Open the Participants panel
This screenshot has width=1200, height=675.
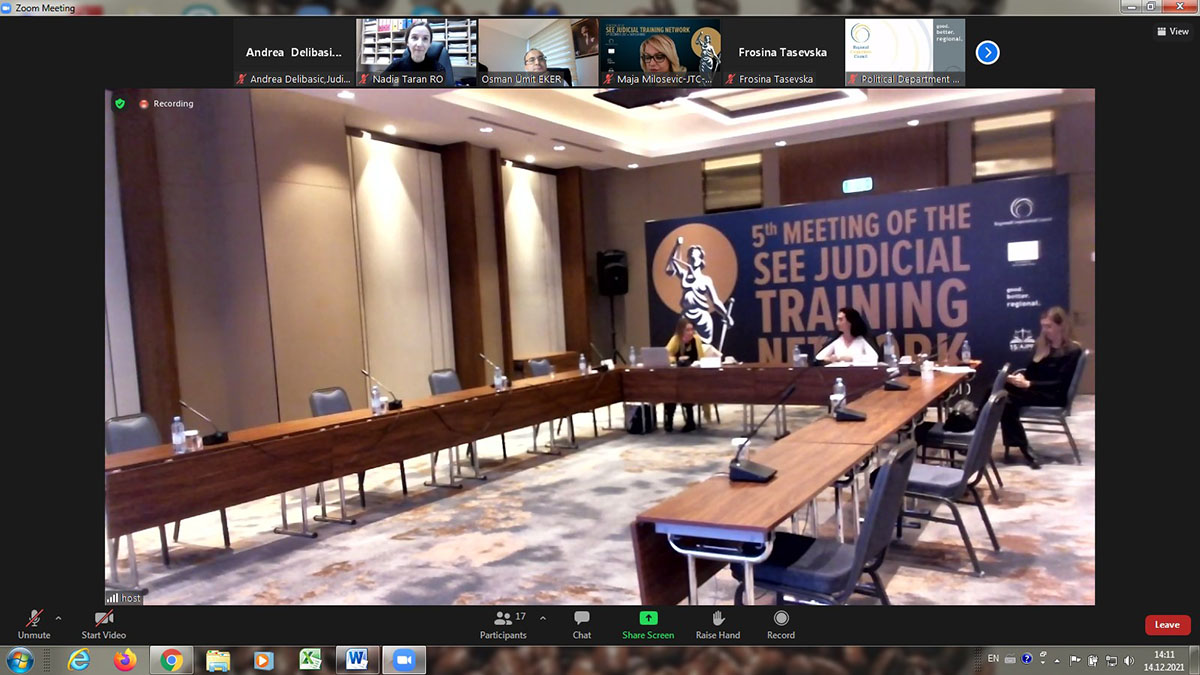pyautogui.click(x=503, y=624)
